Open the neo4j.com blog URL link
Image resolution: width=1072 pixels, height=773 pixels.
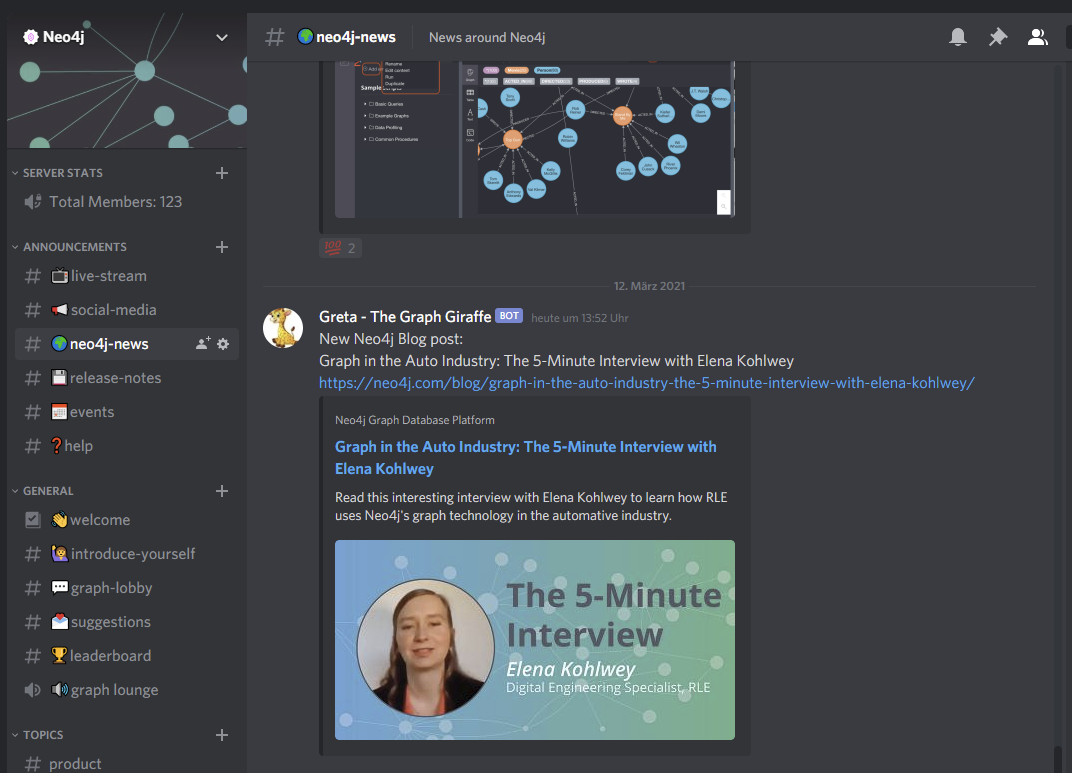pyautogui.click(x=647, y=383)
